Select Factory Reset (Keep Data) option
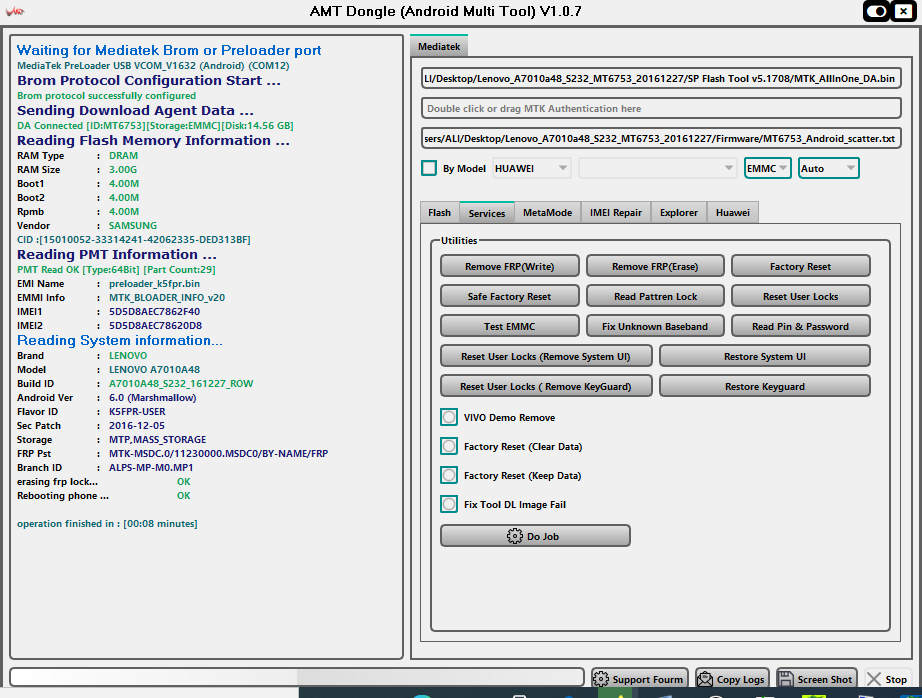The height and width of the screenshot is (698, 922). (x=449, y=475)
